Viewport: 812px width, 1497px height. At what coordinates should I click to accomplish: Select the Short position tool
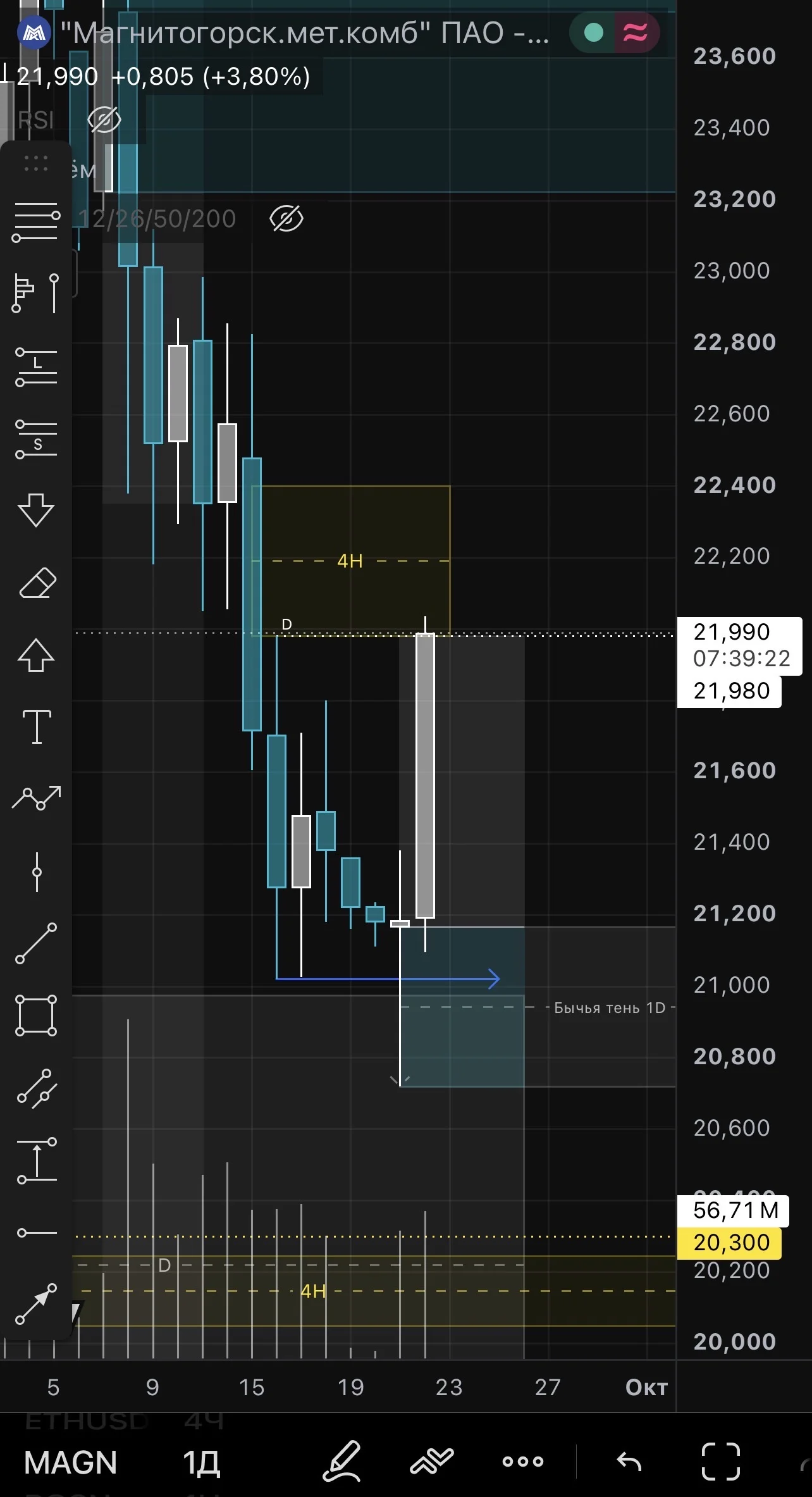point(36,439)
